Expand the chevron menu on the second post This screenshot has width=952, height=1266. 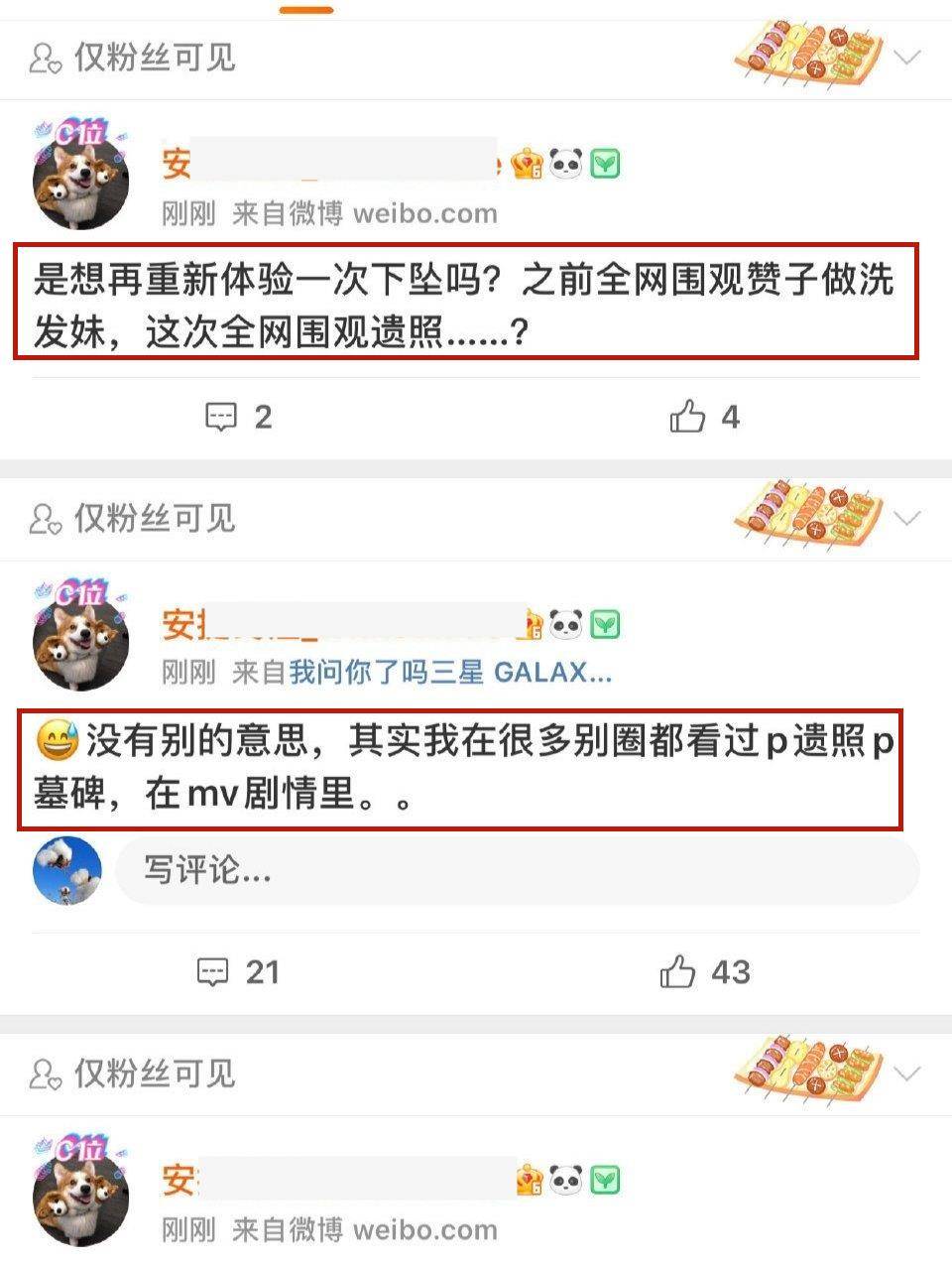click(907, 518)
